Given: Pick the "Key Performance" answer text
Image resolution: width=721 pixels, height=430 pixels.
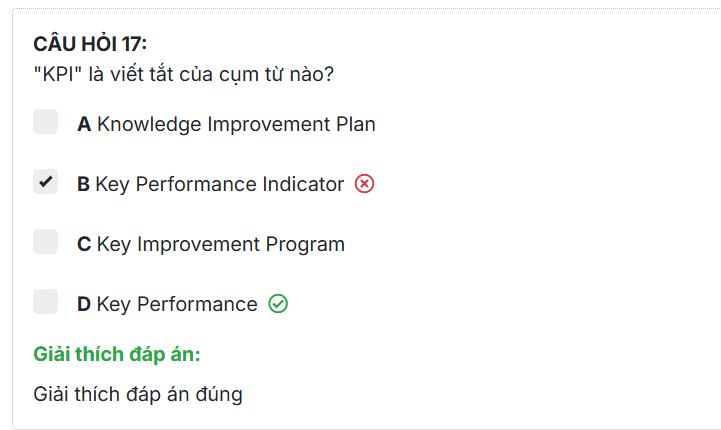Looking at the screenshot, I should (177, 304).
